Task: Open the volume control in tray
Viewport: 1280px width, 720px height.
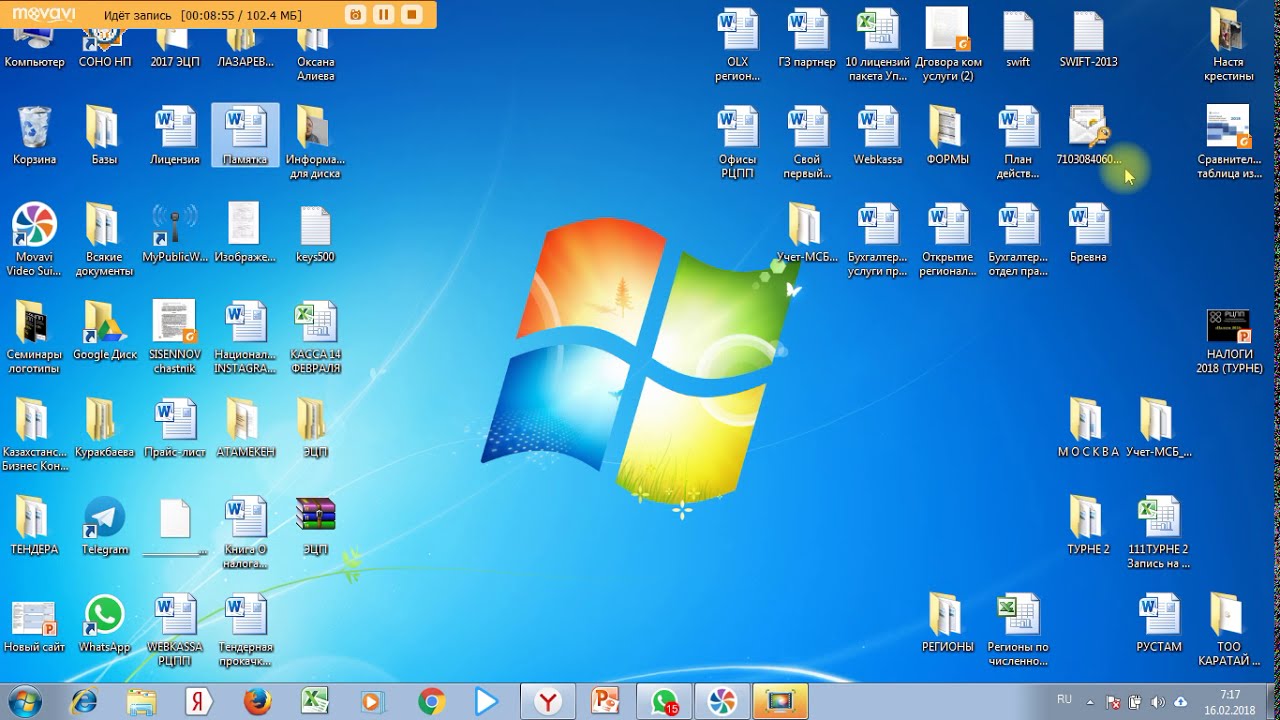Action: (1158, 701)
